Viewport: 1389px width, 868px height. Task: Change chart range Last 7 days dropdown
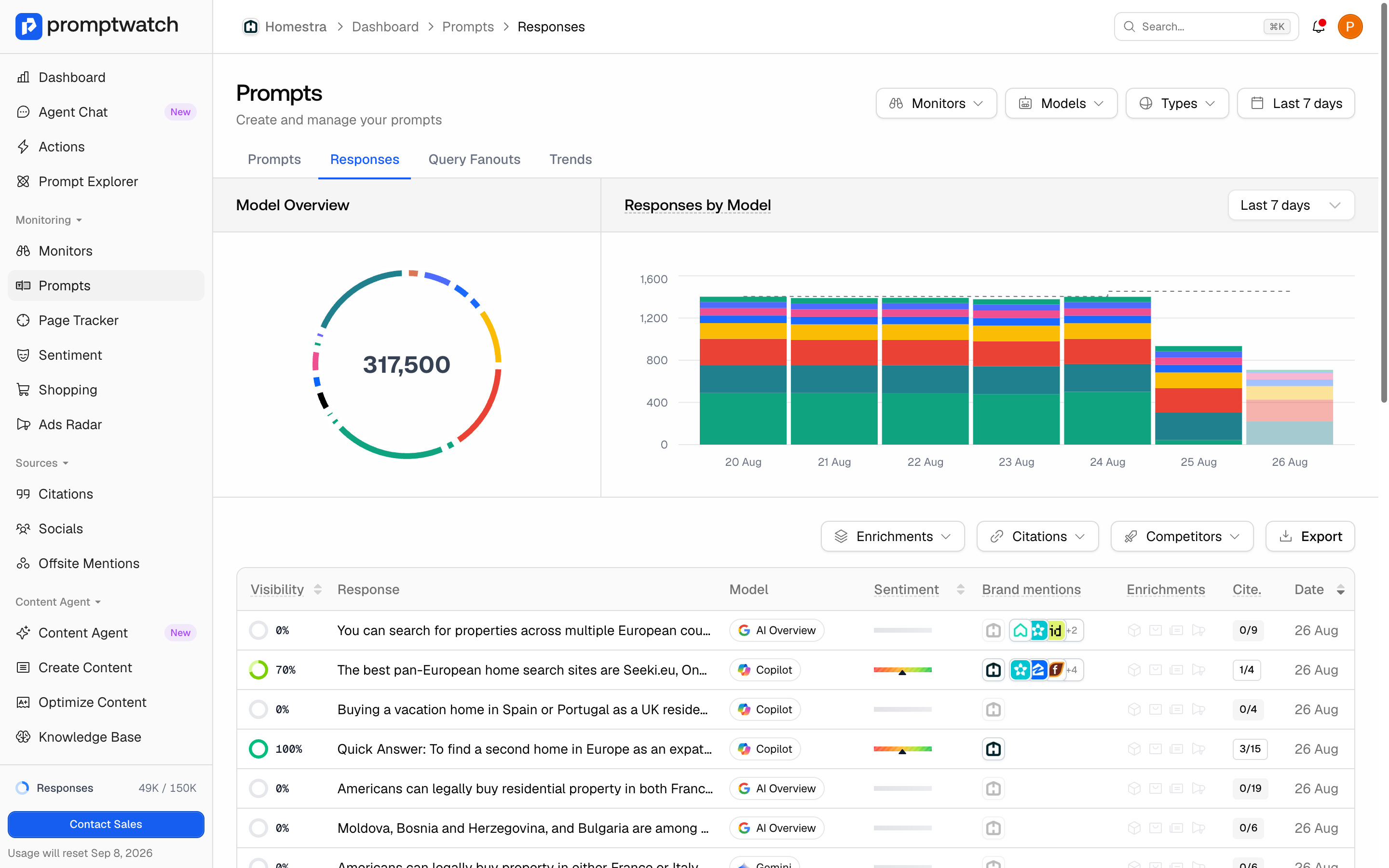pos(1292,205)
